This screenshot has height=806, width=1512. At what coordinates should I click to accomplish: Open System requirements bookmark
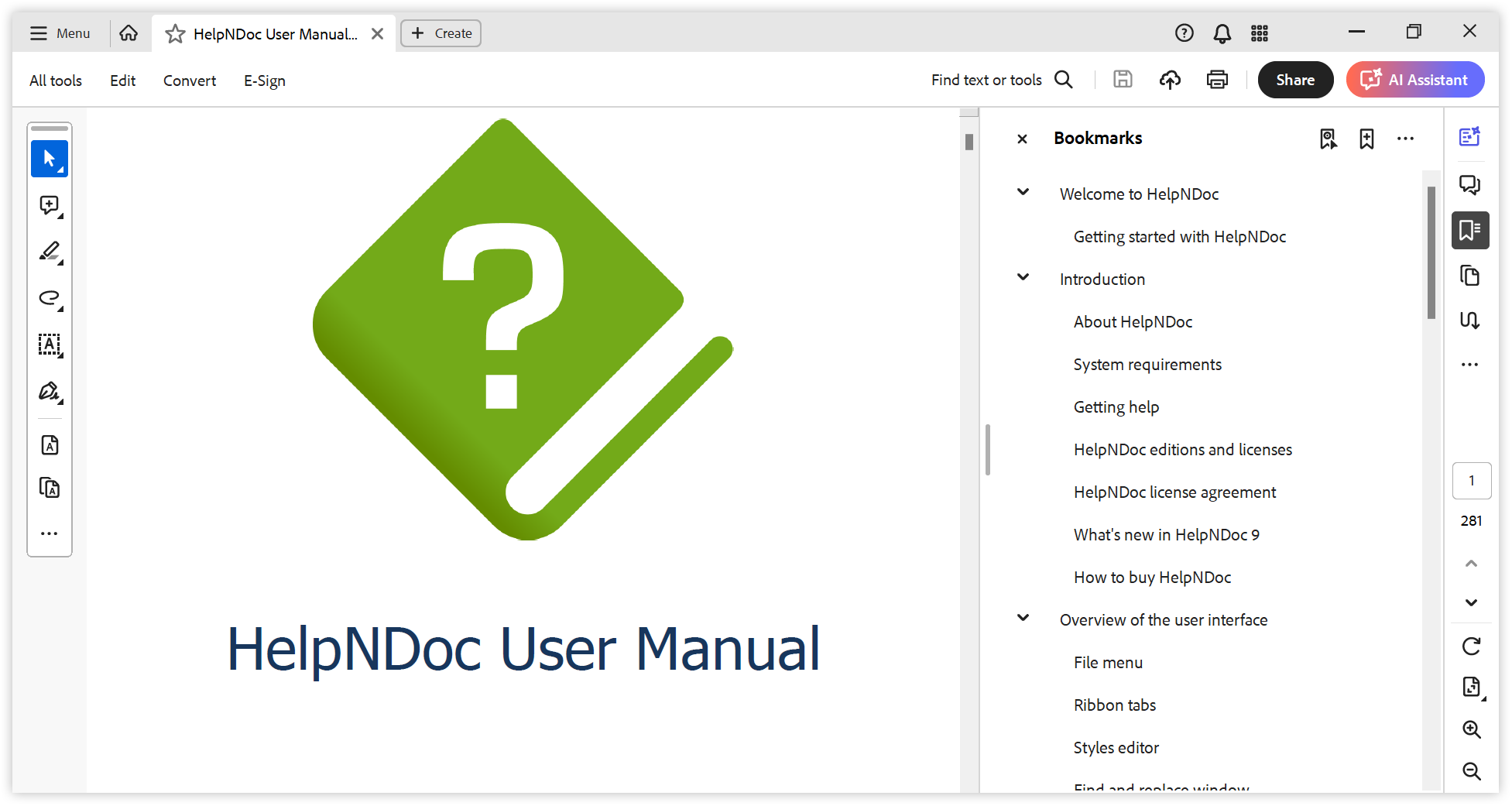tap(1147, 365)
